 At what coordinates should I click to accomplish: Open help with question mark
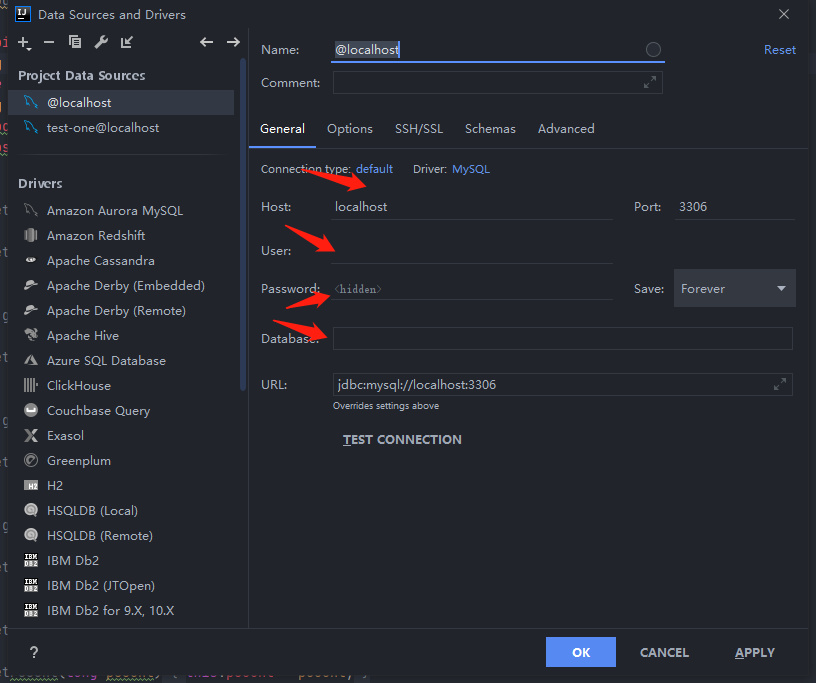(34, 652)
